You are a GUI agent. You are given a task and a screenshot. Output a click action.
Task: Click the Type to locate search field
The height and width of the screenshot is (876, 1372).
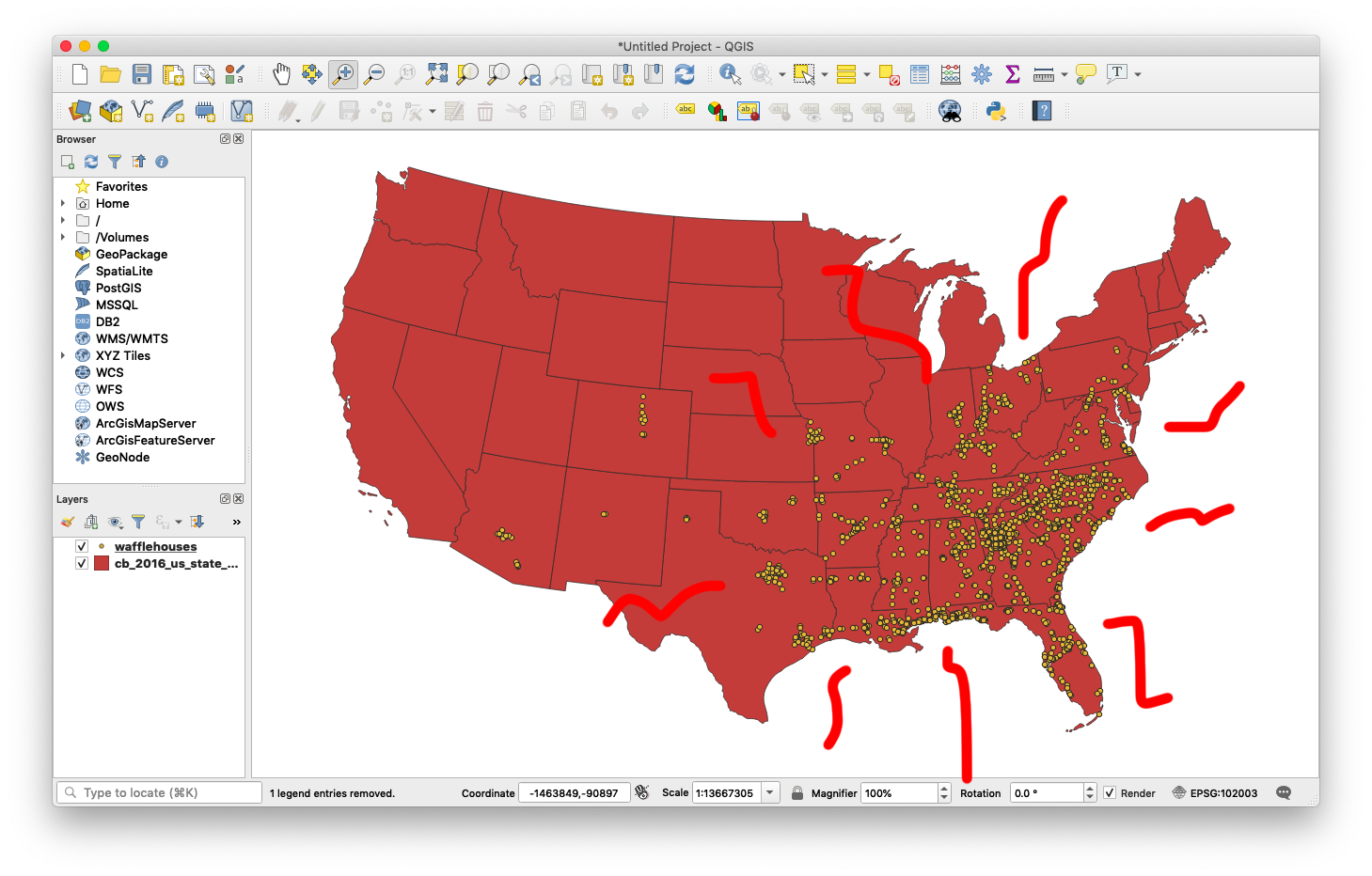[159, 792]
